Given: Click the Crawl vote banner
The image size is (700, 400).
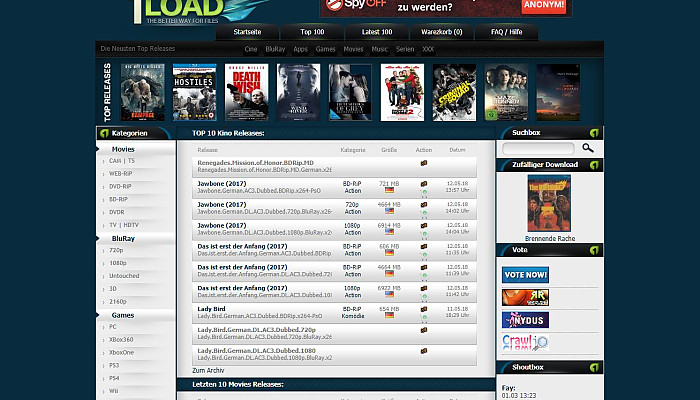Looking at the screenshot, I should tap(525, 342).
